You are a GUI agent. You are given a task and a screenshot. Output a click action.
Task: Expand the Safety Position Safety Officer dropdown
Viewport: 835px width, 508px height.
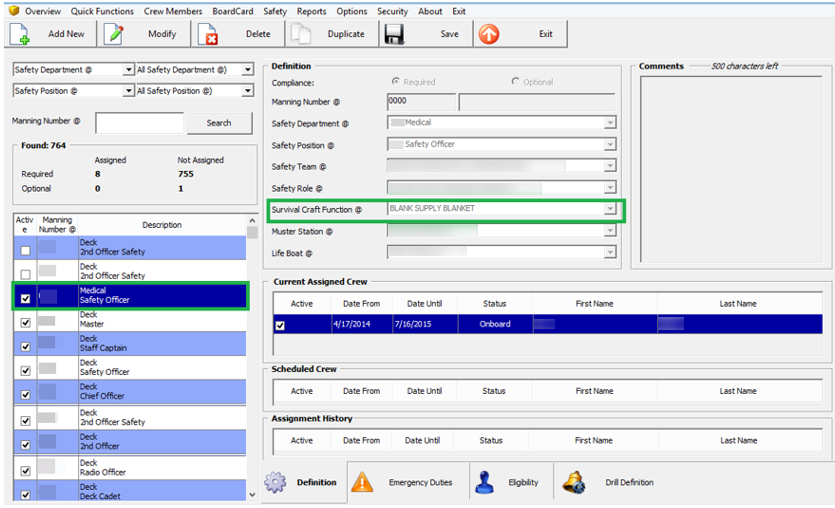coord(610,144)
